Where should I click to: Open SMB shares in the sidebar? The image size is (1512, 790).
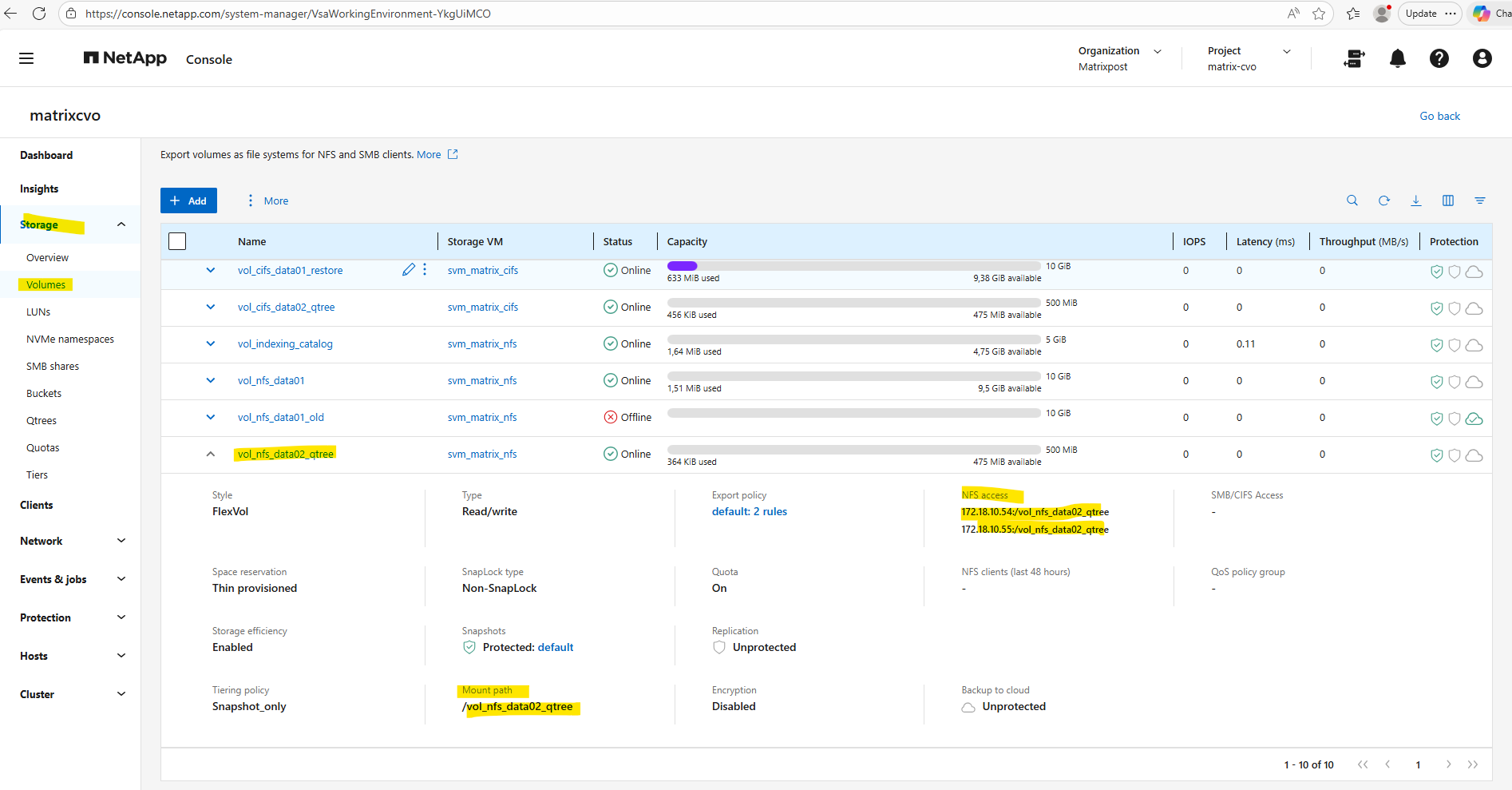click(x=53, y=366)
